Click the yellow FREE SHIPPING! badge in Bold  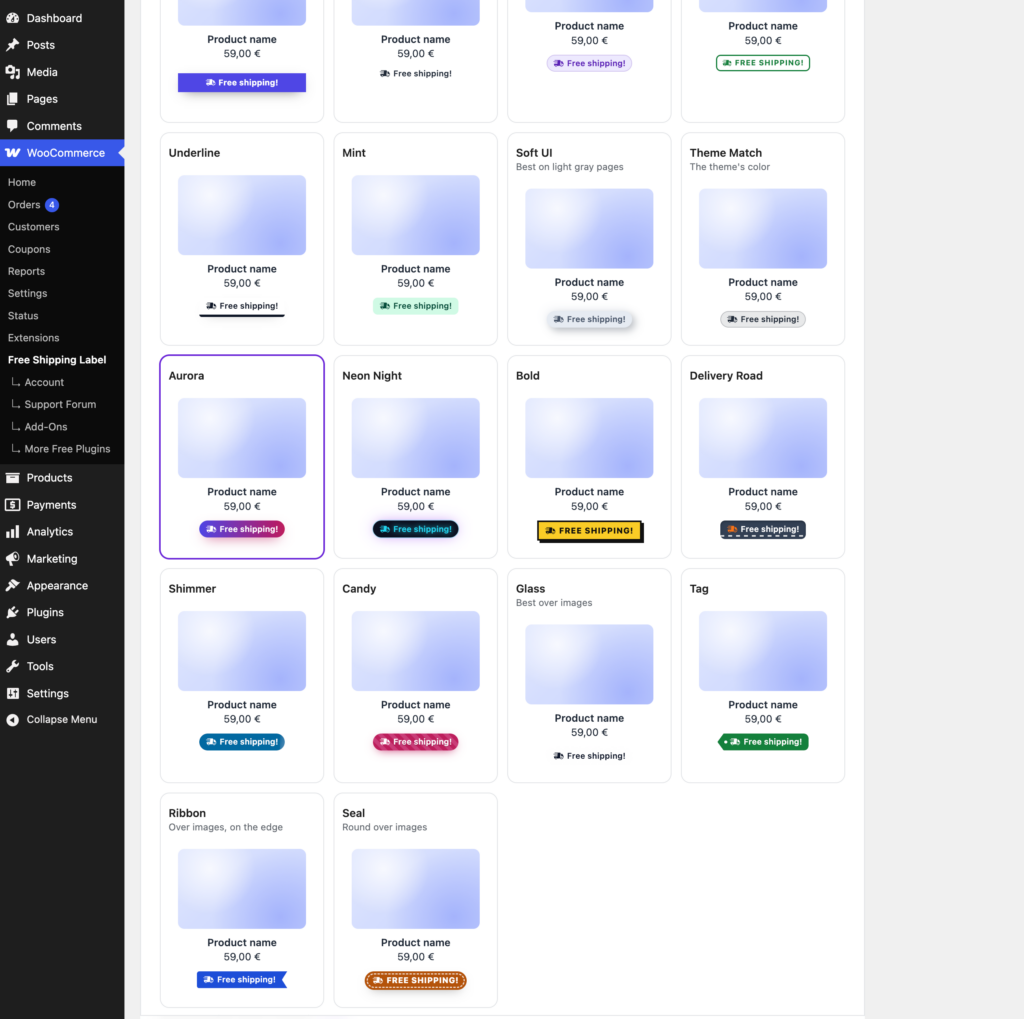[x=589, y=531]
